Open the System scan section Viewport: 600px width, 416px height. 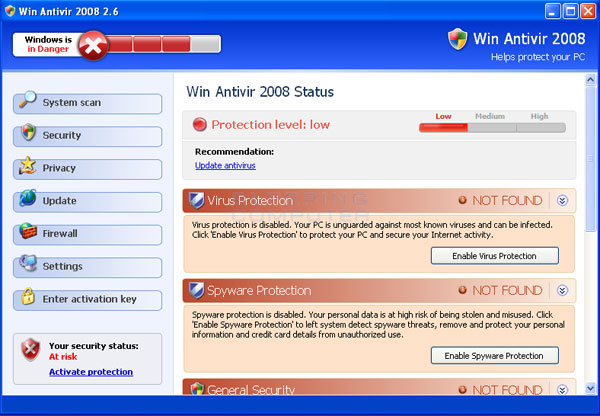coord(88,104)
